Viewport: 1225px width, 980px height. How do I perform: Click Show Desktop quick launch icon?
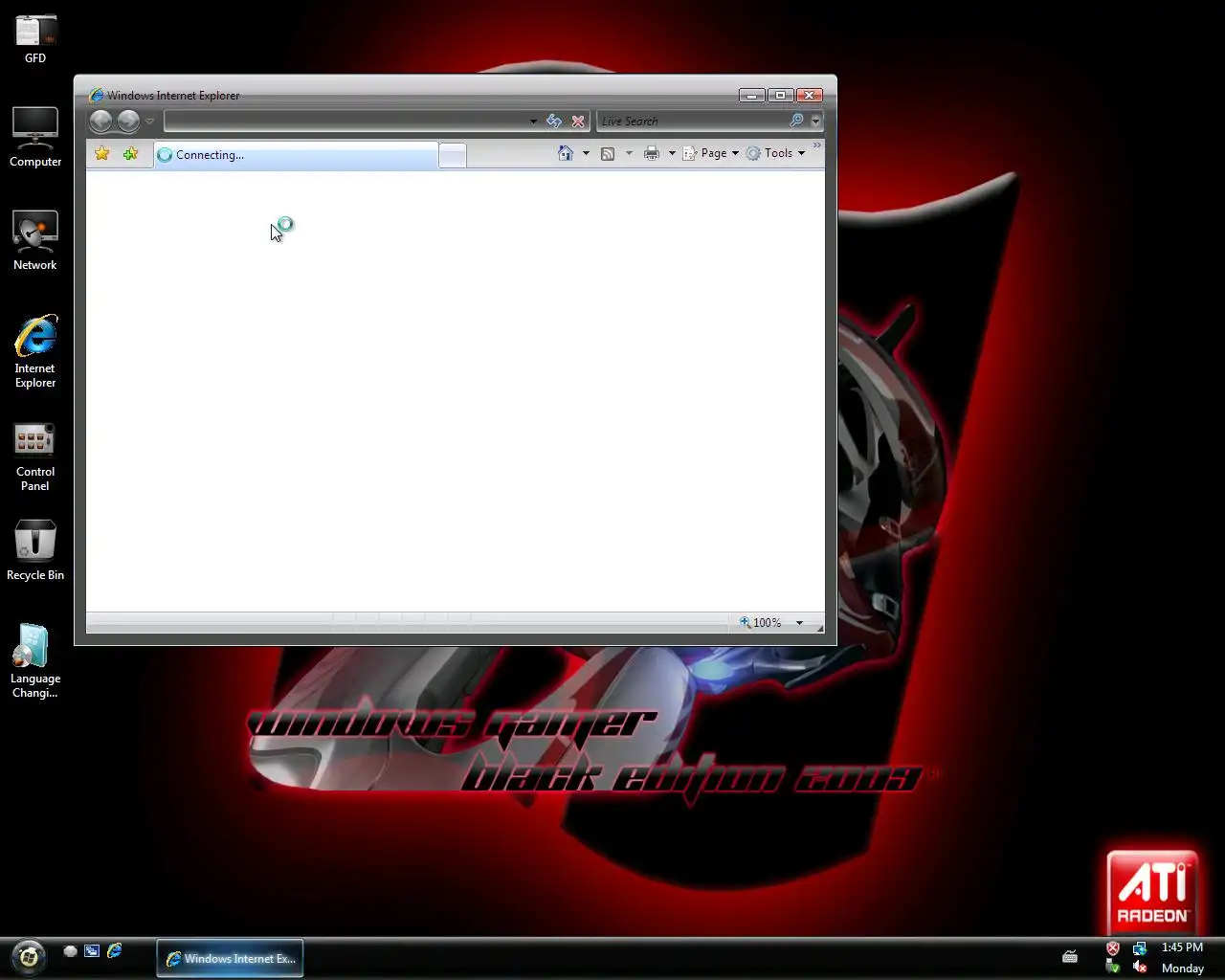point(70,951)
